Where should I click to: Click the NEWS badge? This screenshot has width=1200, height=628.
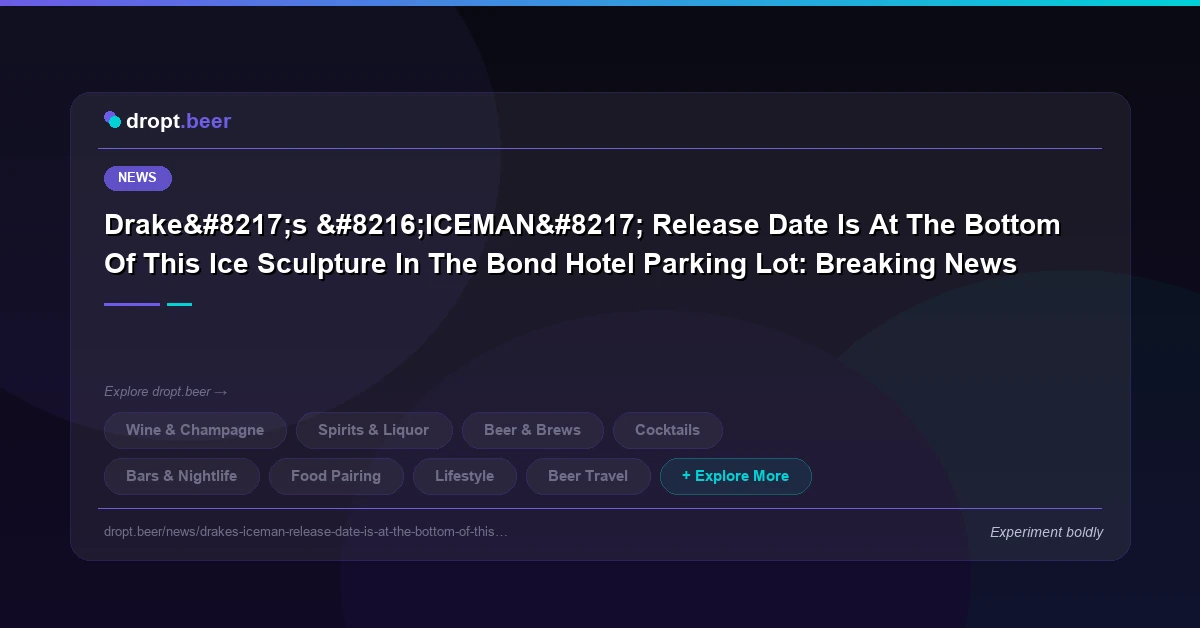coord(137,178)
